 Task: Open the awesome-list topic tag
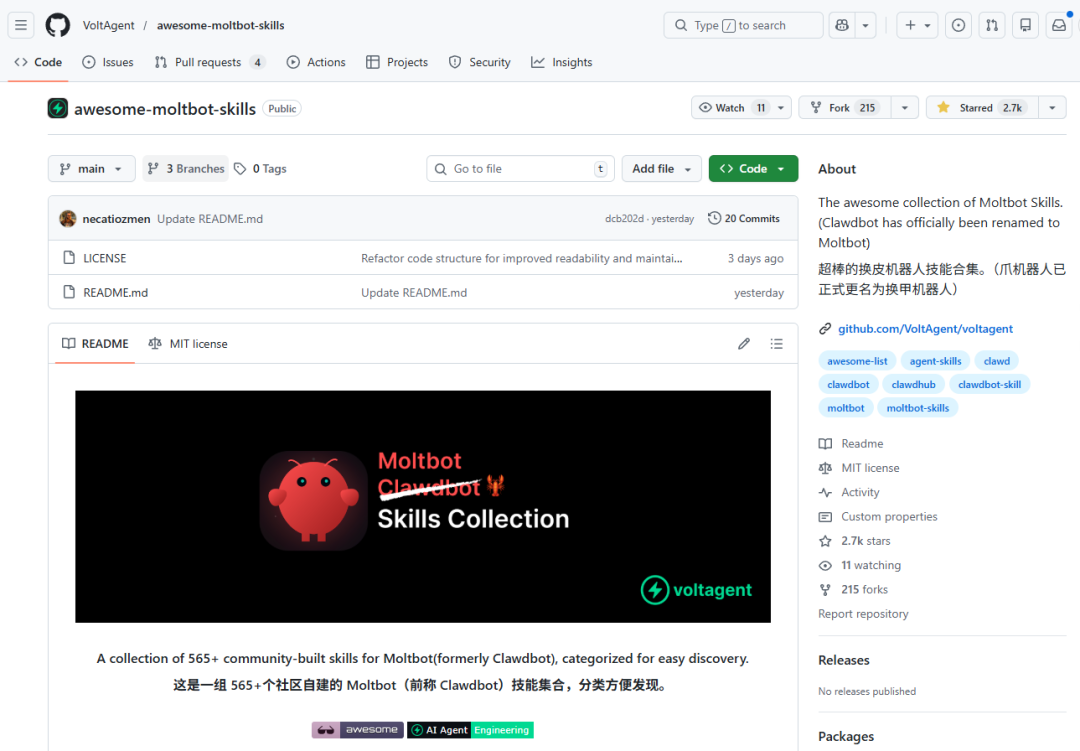857,361
